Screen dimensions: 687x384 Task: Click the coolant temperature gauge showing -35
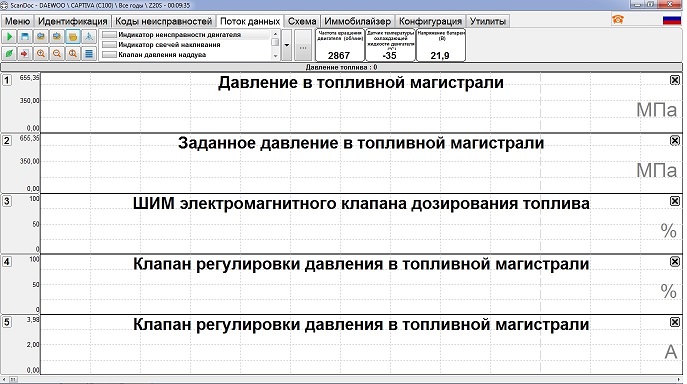(x=390, y=45)
